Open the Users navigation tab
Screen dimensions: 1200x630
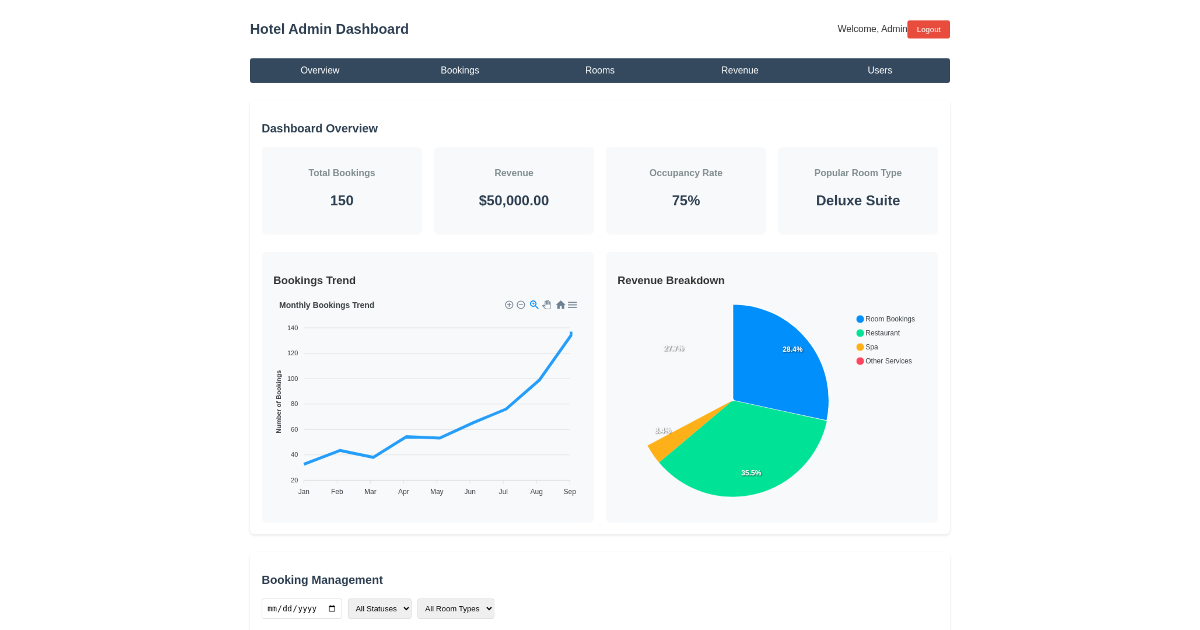click(x=880, y=70)
